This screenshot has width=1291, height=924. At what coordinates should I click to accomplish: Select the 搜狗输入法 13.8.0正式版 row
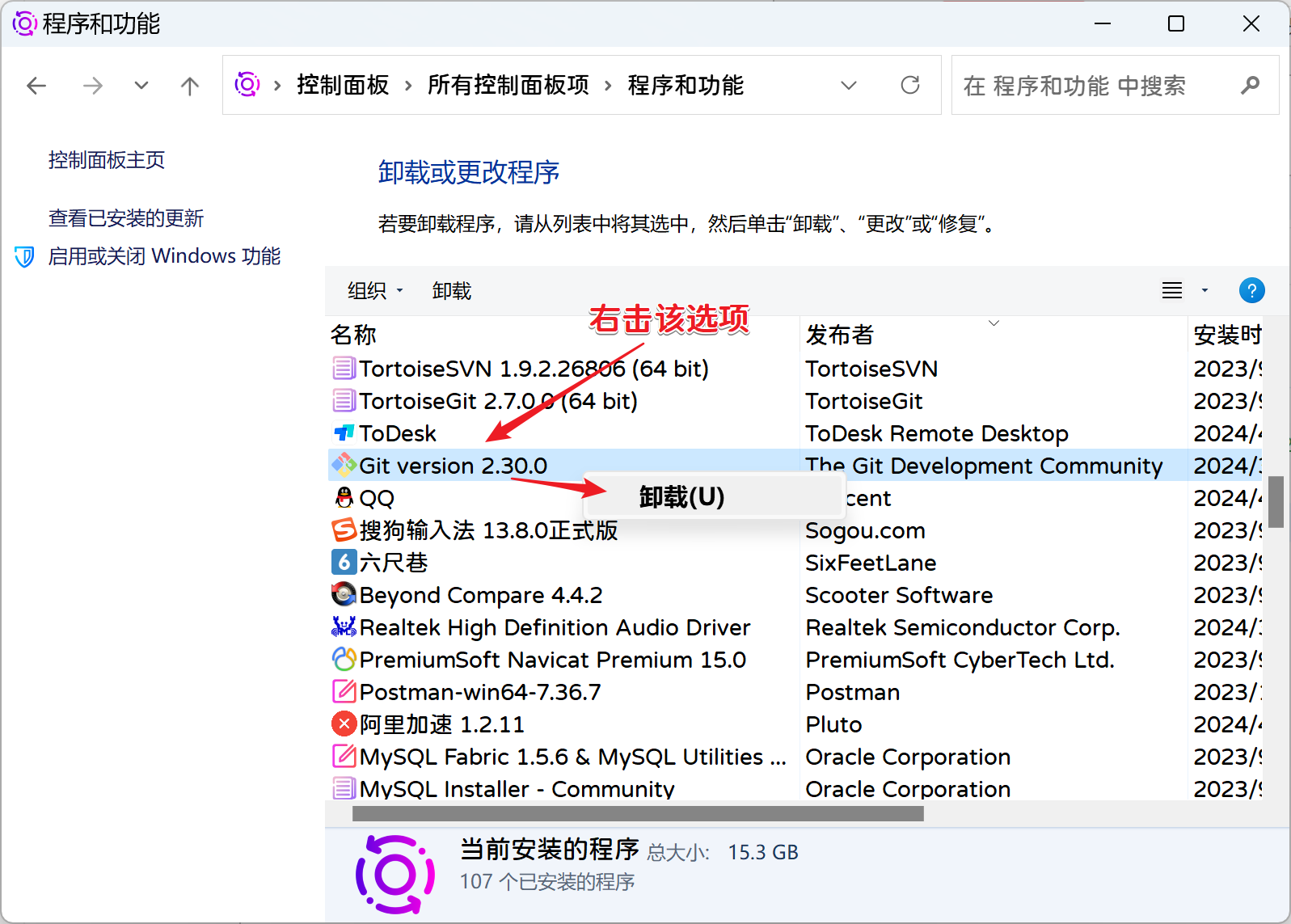pos(795,530)
